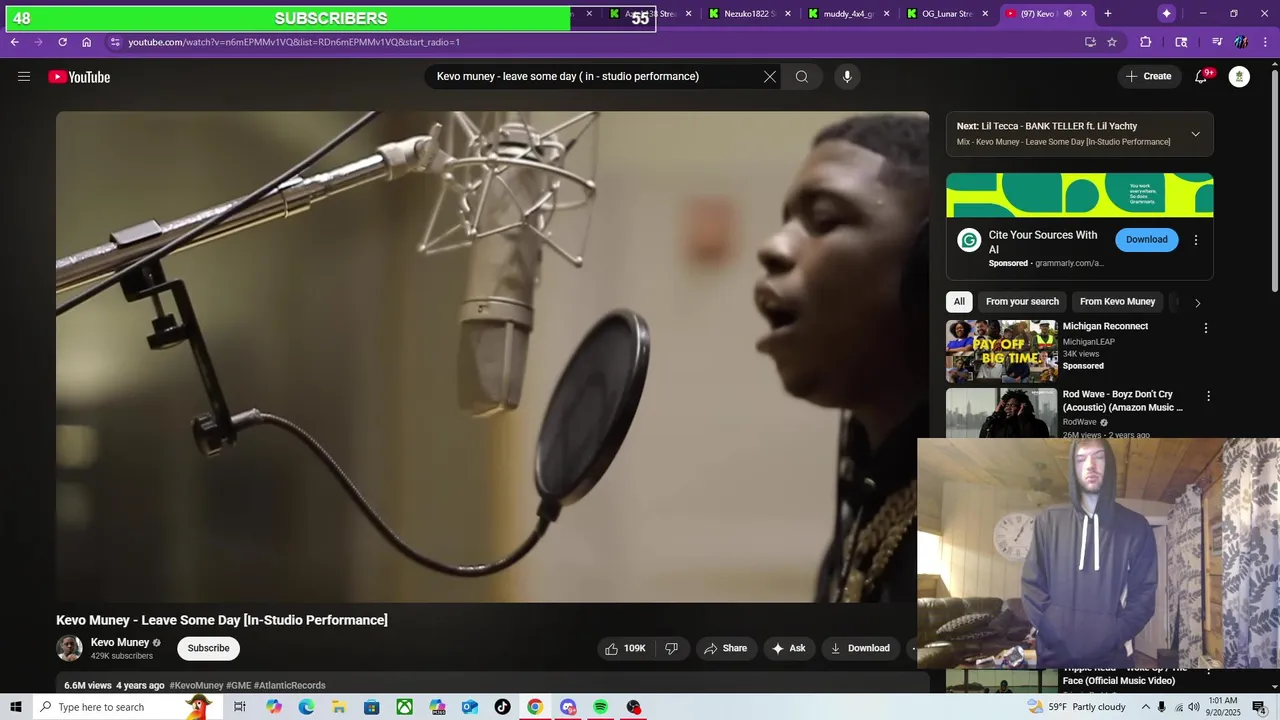Open options for Rod Wave video

coord(1208,396)
